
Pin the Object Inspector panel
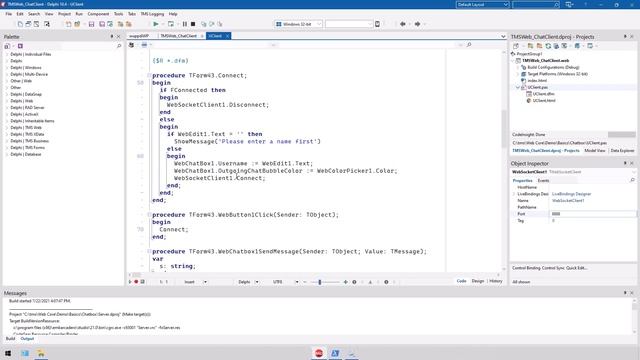point(625,163)
